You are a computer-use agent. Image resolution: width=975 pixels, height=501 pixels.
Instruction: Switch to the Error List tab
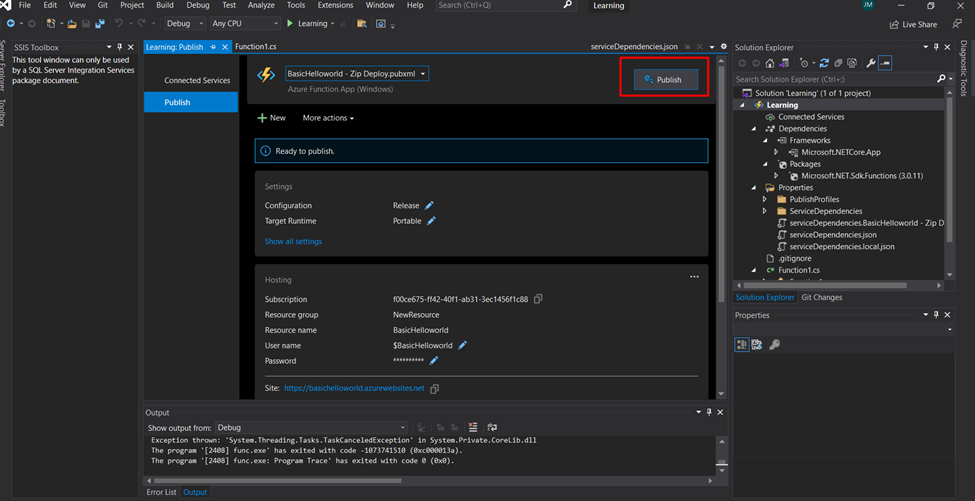coord(161,492)
